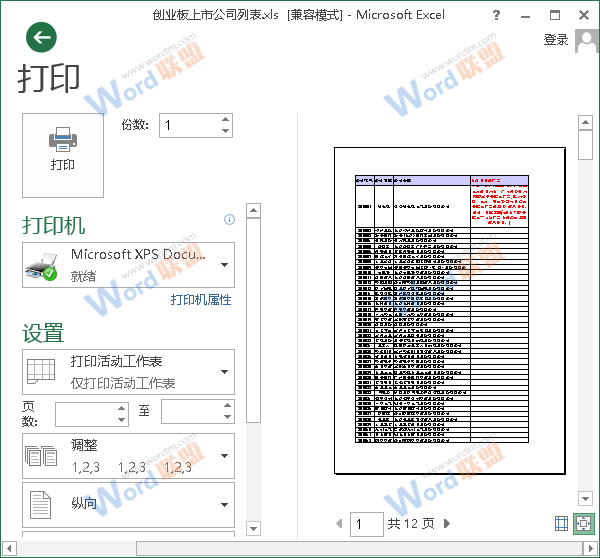Image resolution: width=600 pixels, height=558 pixels.
Task: Click the large Print button with printer icon
Action: 63,154
